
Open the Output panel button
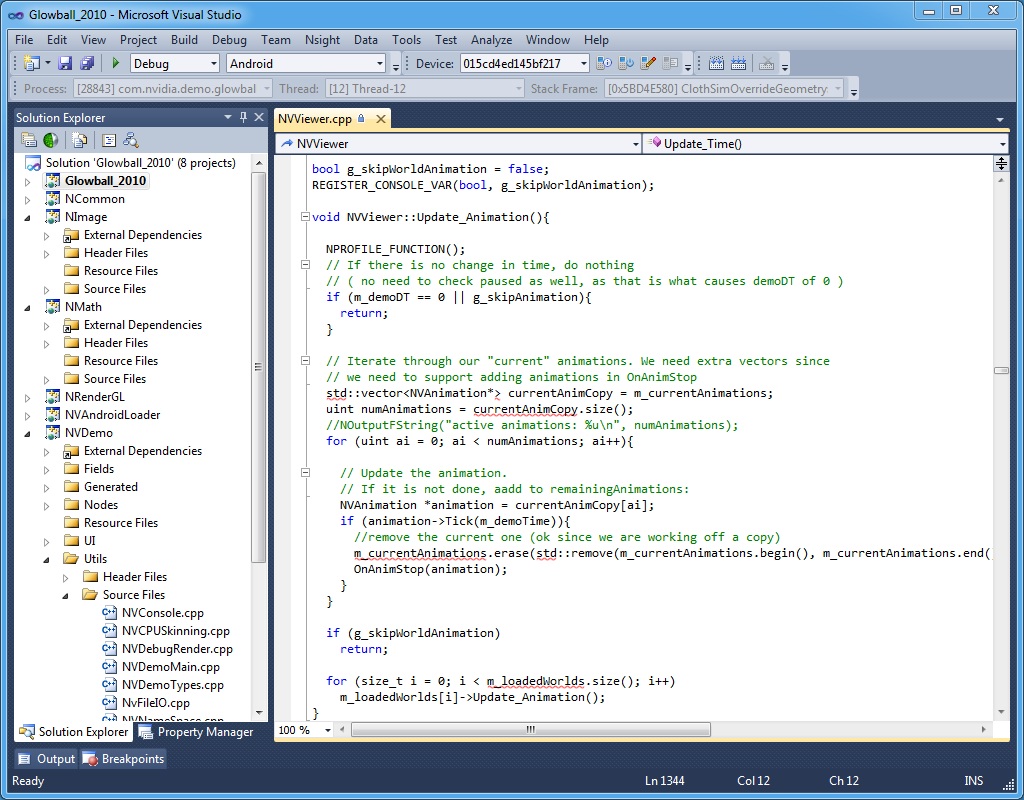click(46, 759)
